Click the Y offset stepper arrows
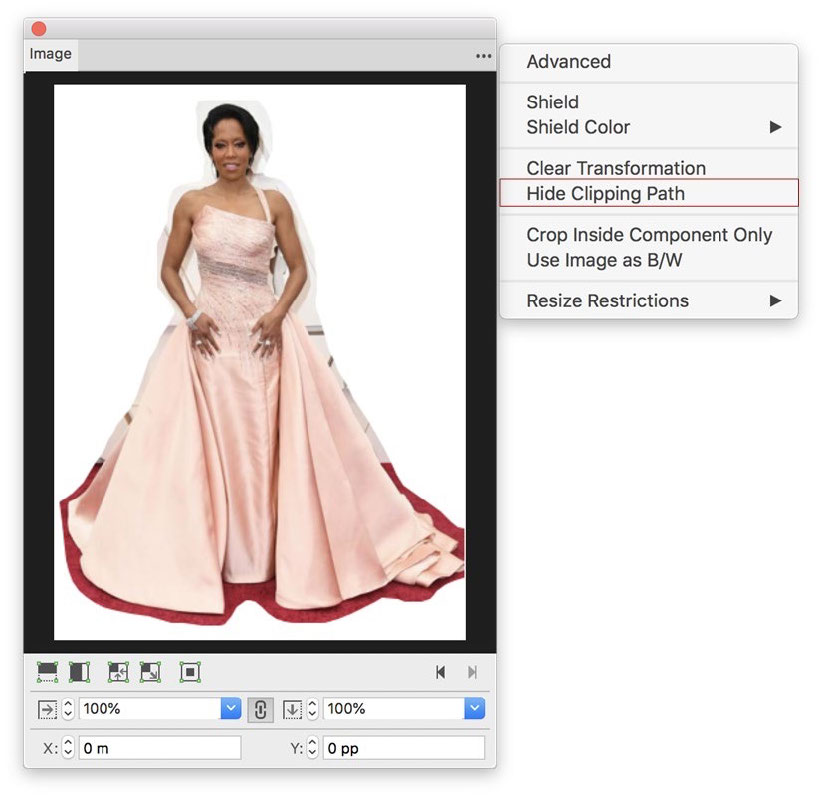 [x=312, y=748]
